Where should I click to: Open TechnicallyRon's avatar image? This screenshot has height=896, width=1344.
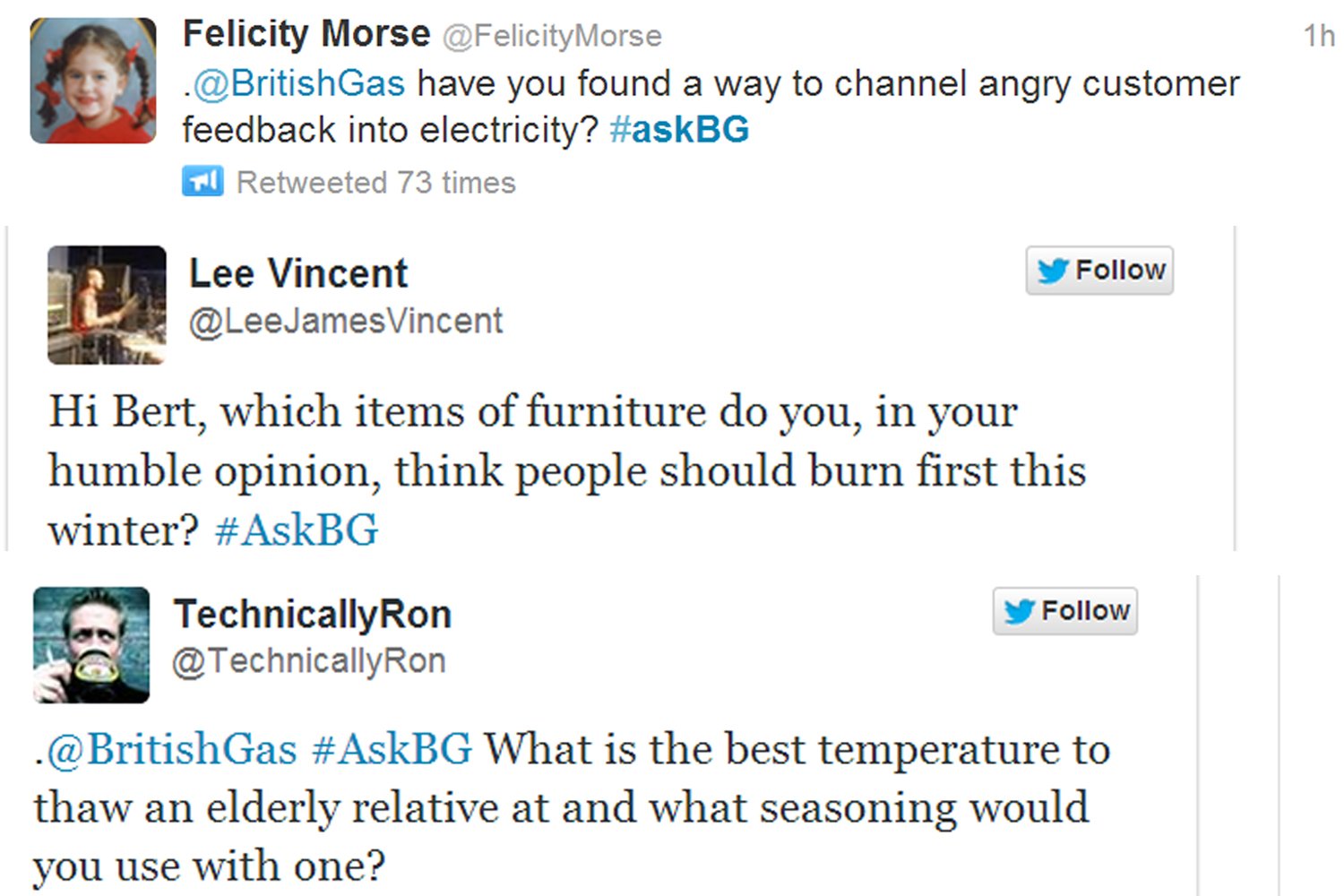91,645
